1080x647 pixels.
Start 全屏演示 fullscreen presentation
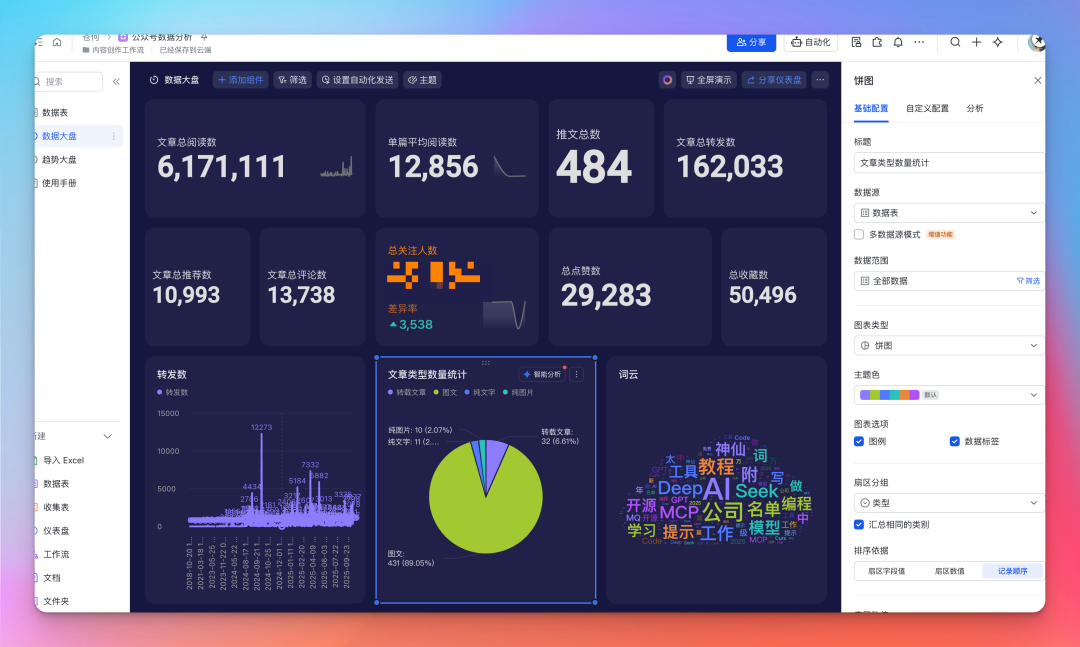pyautogui.click(x=709, y=80)
